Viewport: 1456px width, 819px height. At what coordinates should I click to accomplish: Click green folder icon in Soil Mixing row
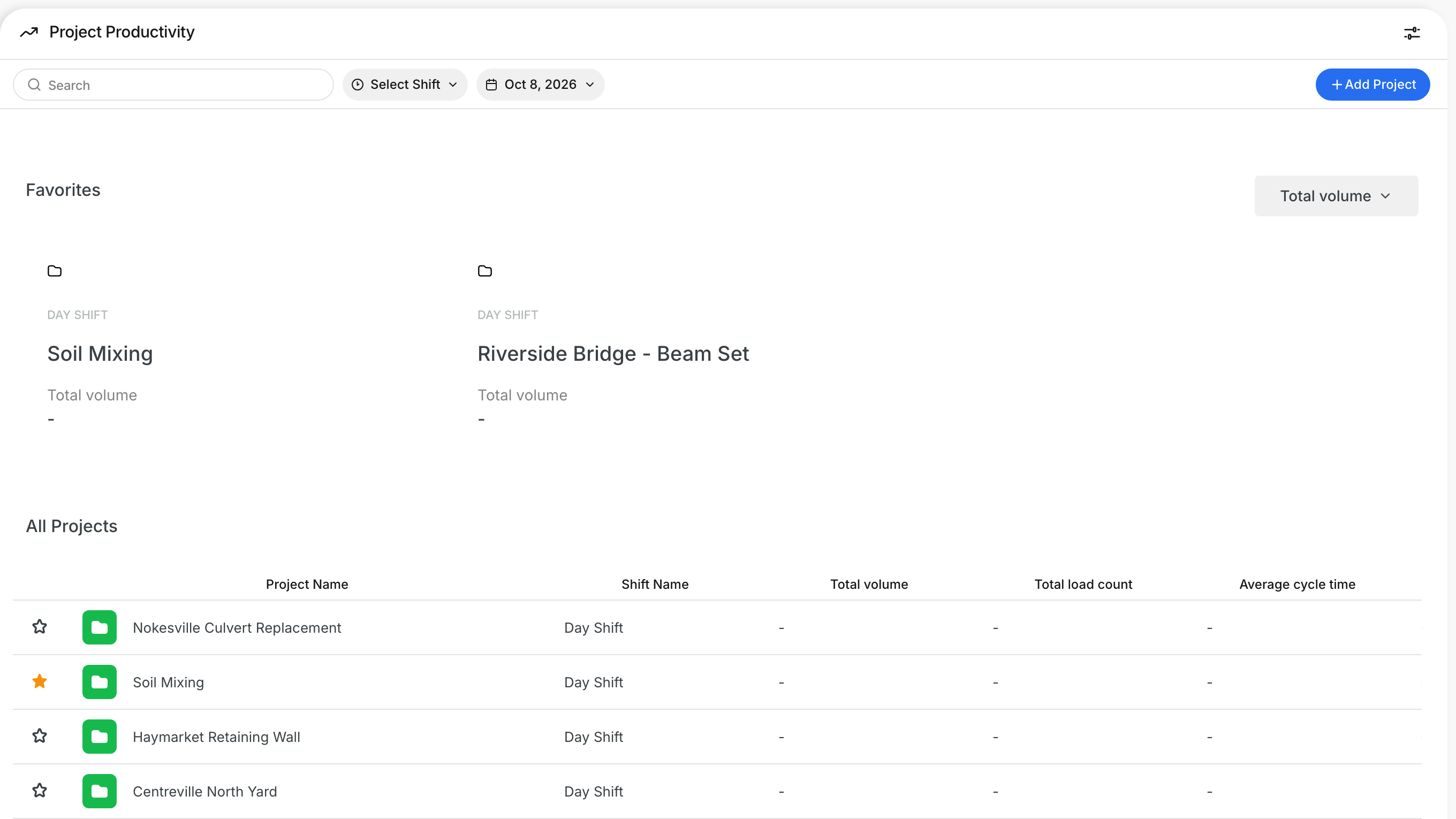pos(100,682)
